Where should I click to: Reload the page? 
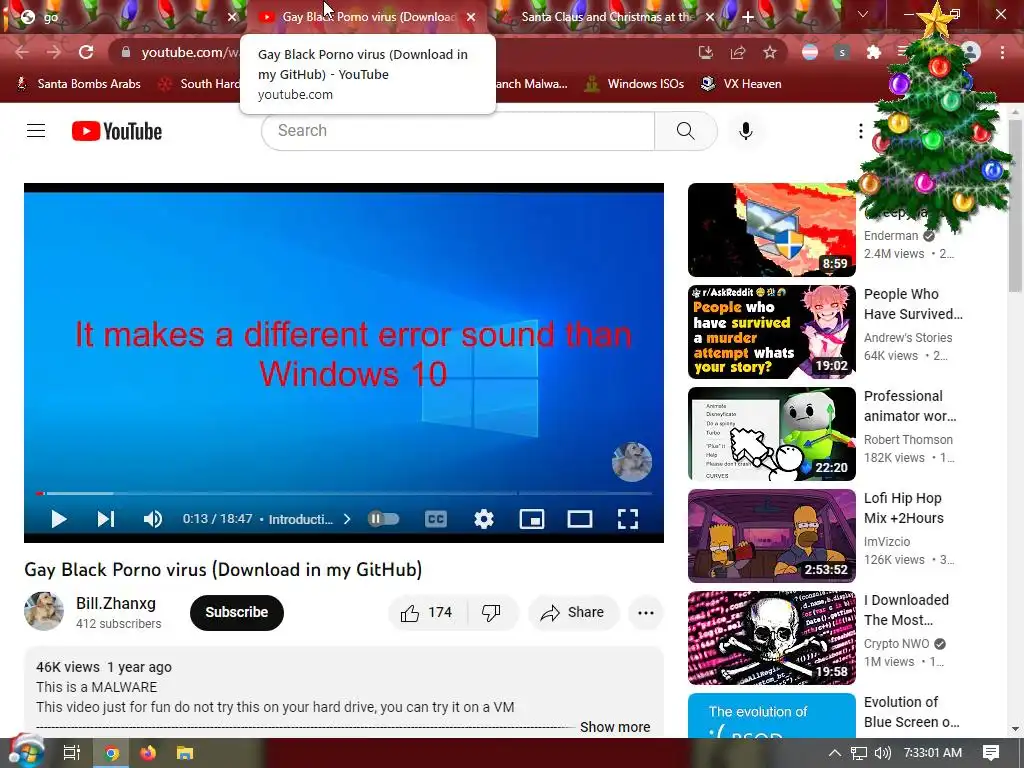coord(86,52)
